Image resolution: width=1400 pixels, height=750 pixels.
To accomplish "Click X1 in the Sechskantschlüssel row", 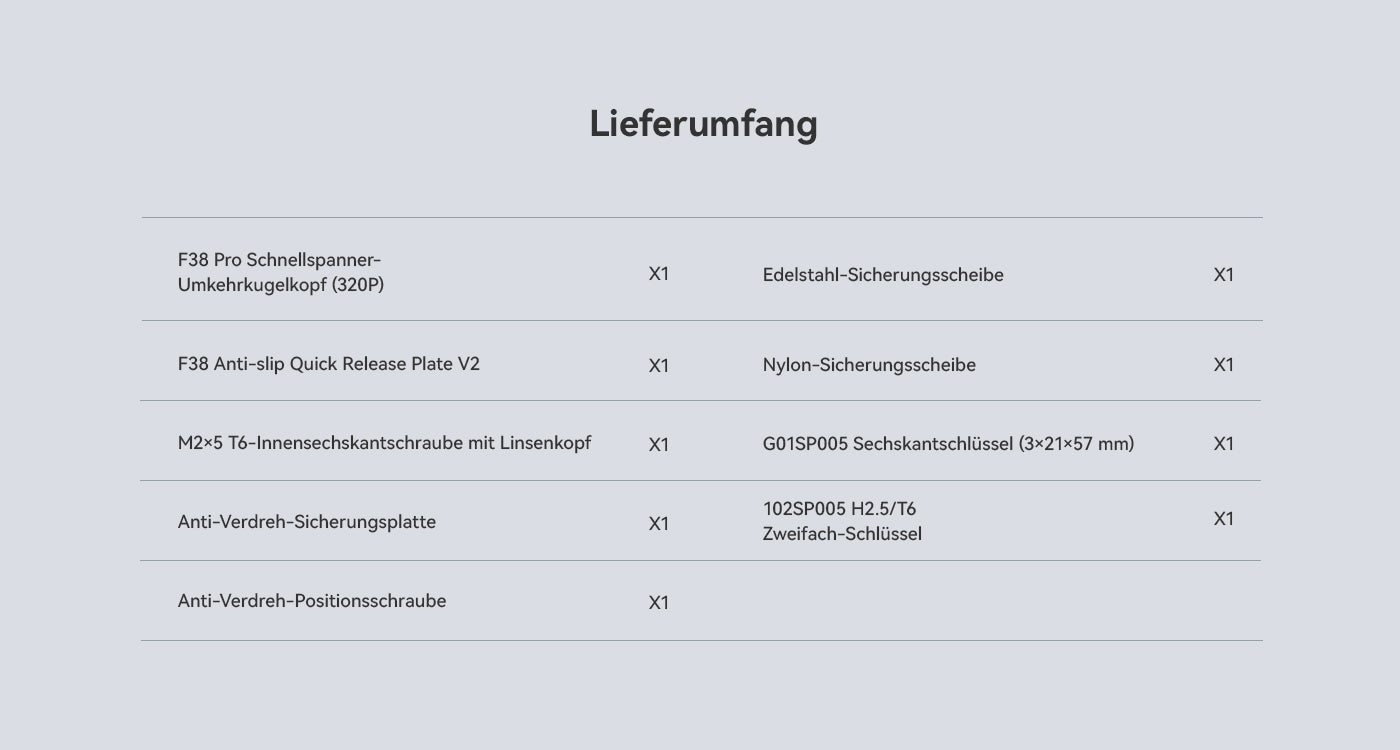I will pyautogui.click(x=1223, y=444).
